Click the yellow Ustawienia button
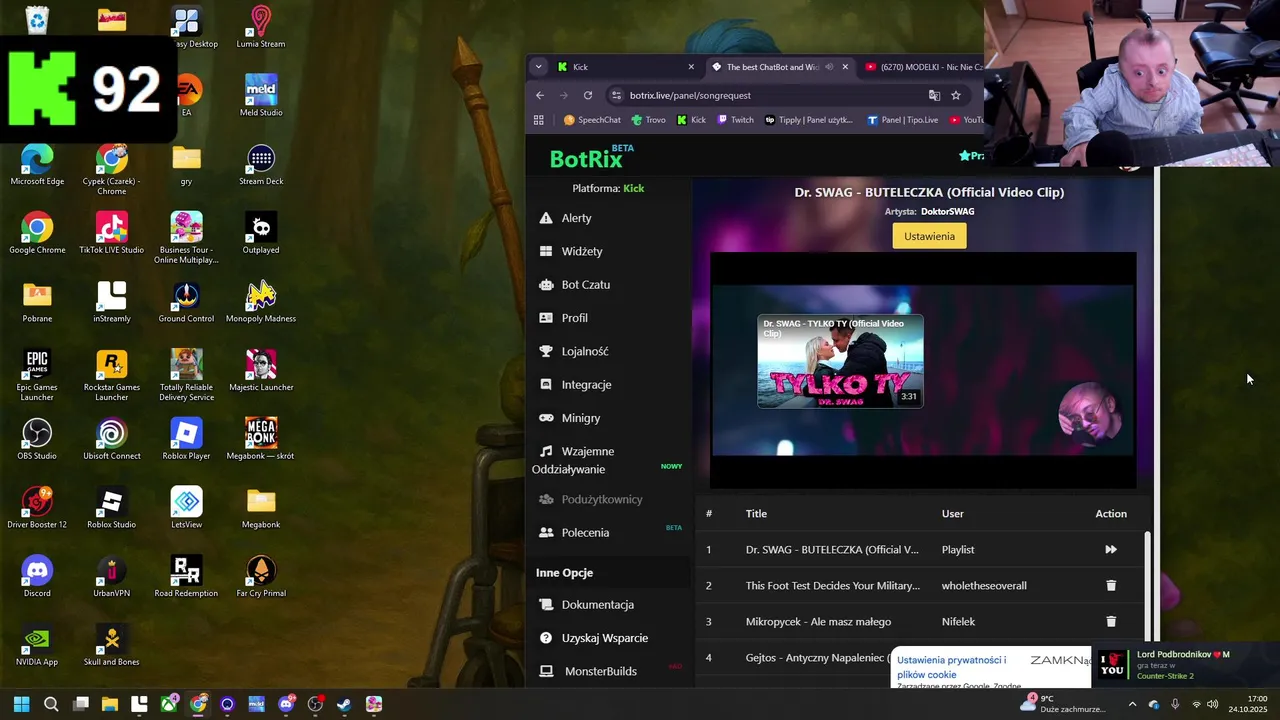This screenshot has height=720, width=1280. 929,236
